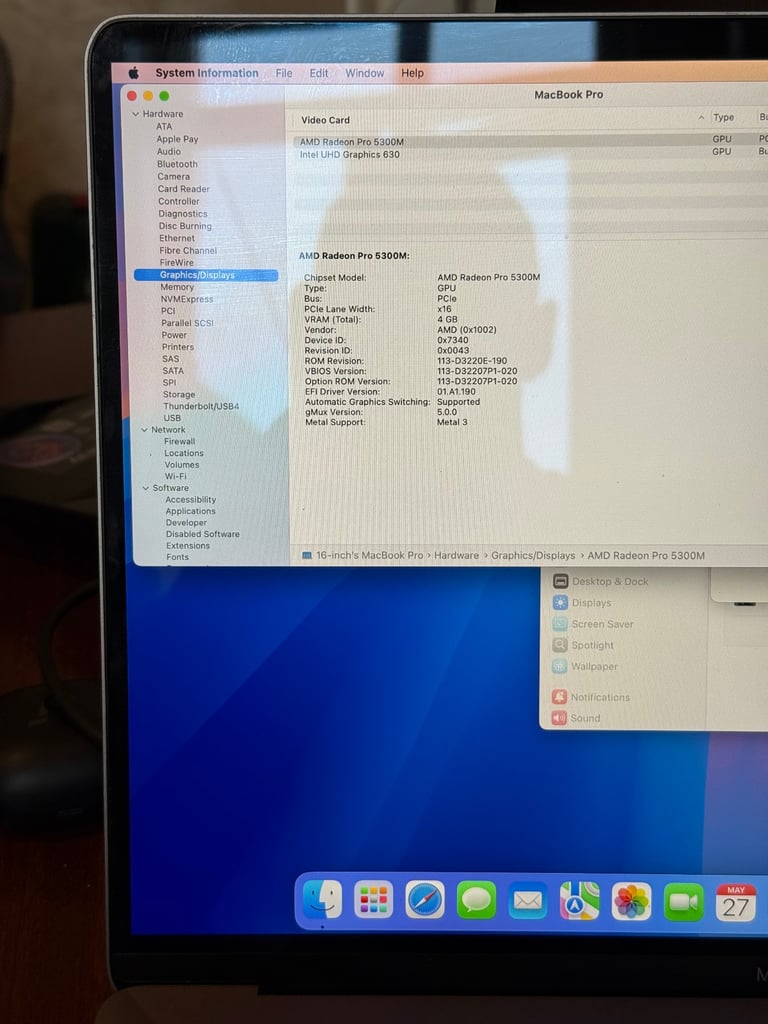Select Storage in the sidebar
Screen dimensions: 768x1024
point(179,394)
